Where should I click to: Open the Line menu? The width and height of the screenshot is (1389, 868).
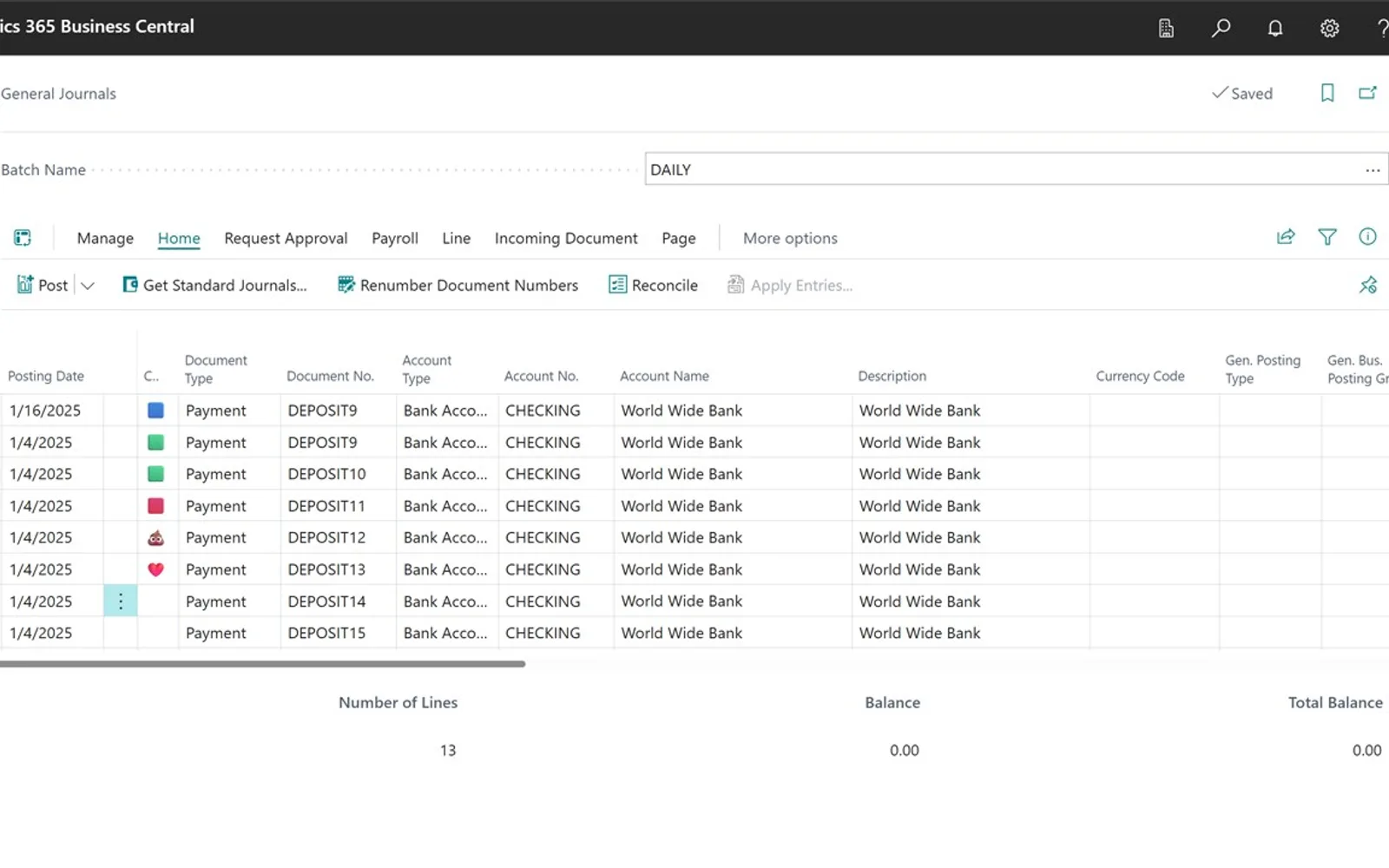tap(456, 238)
